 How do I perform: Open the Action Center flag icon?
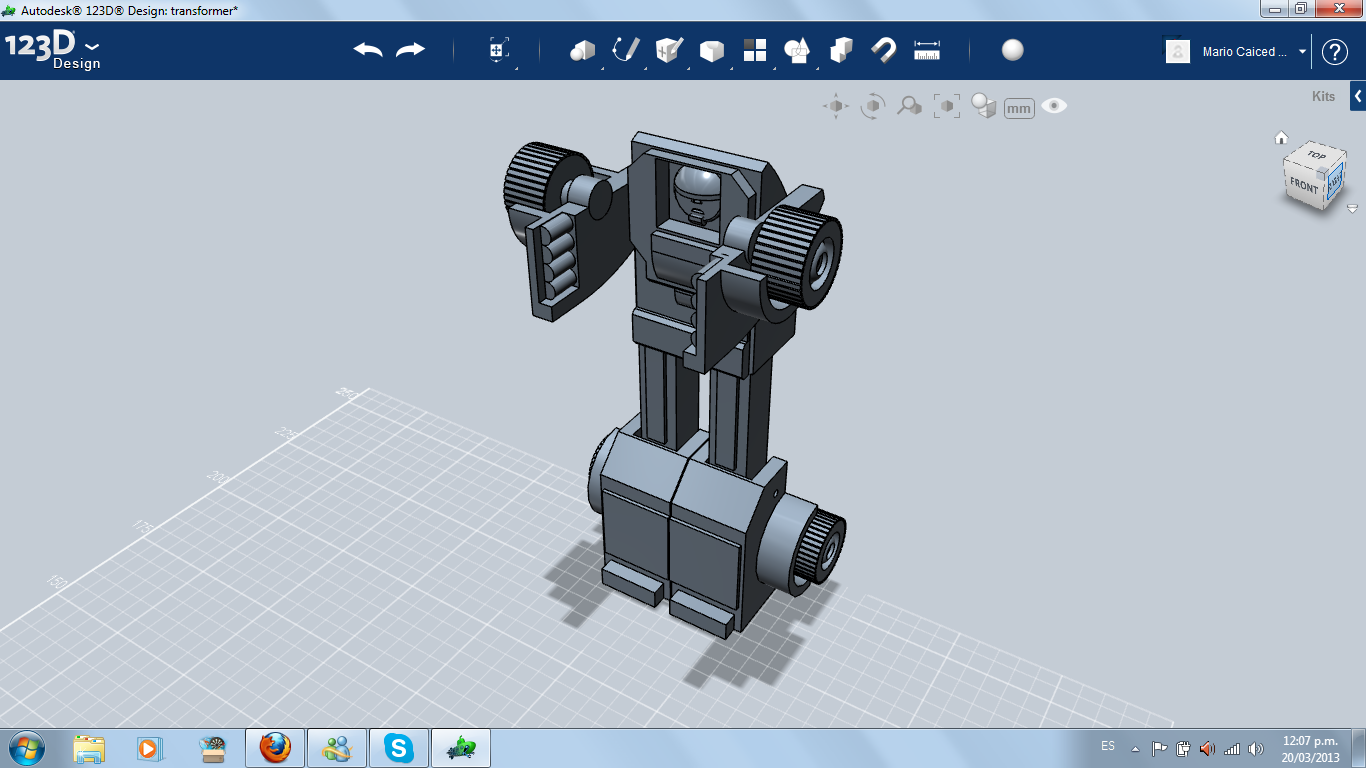click(1160, 748)
